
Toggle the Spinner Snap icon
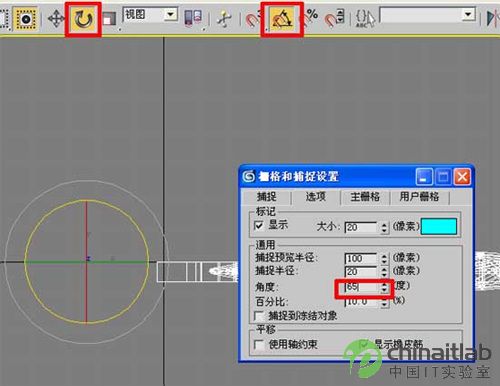tap(334, 18)
